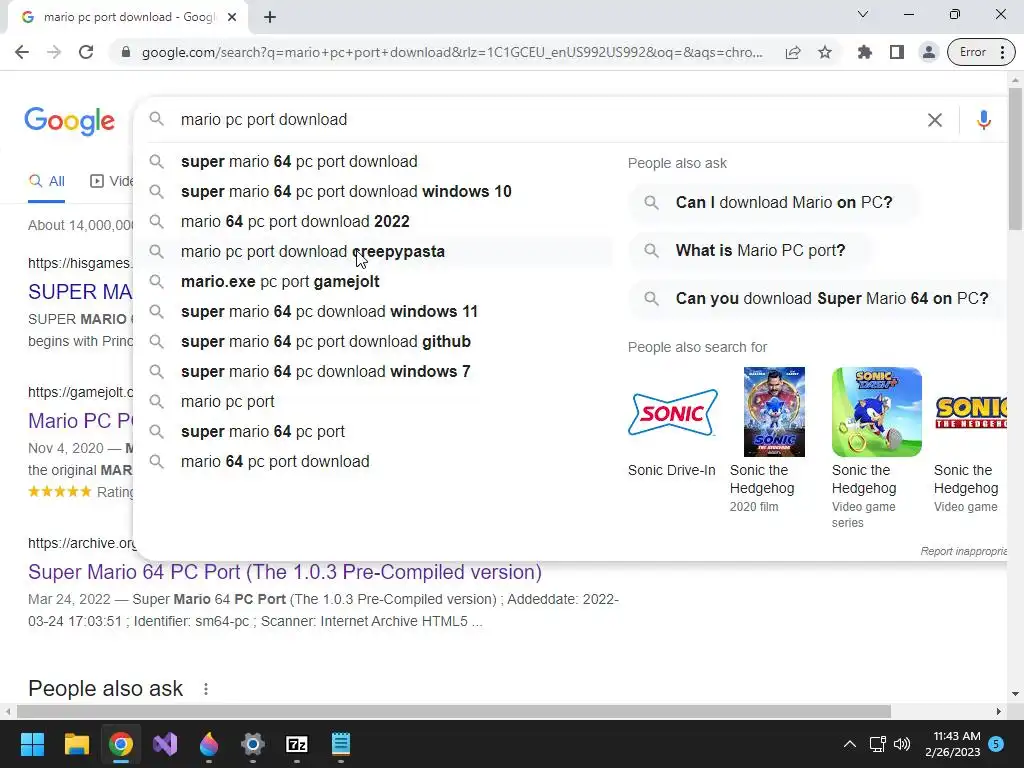Open the Windows Start menu
Image resolution: width=1024 pixels, height=768 pixels.
click(x=32, y=744)
